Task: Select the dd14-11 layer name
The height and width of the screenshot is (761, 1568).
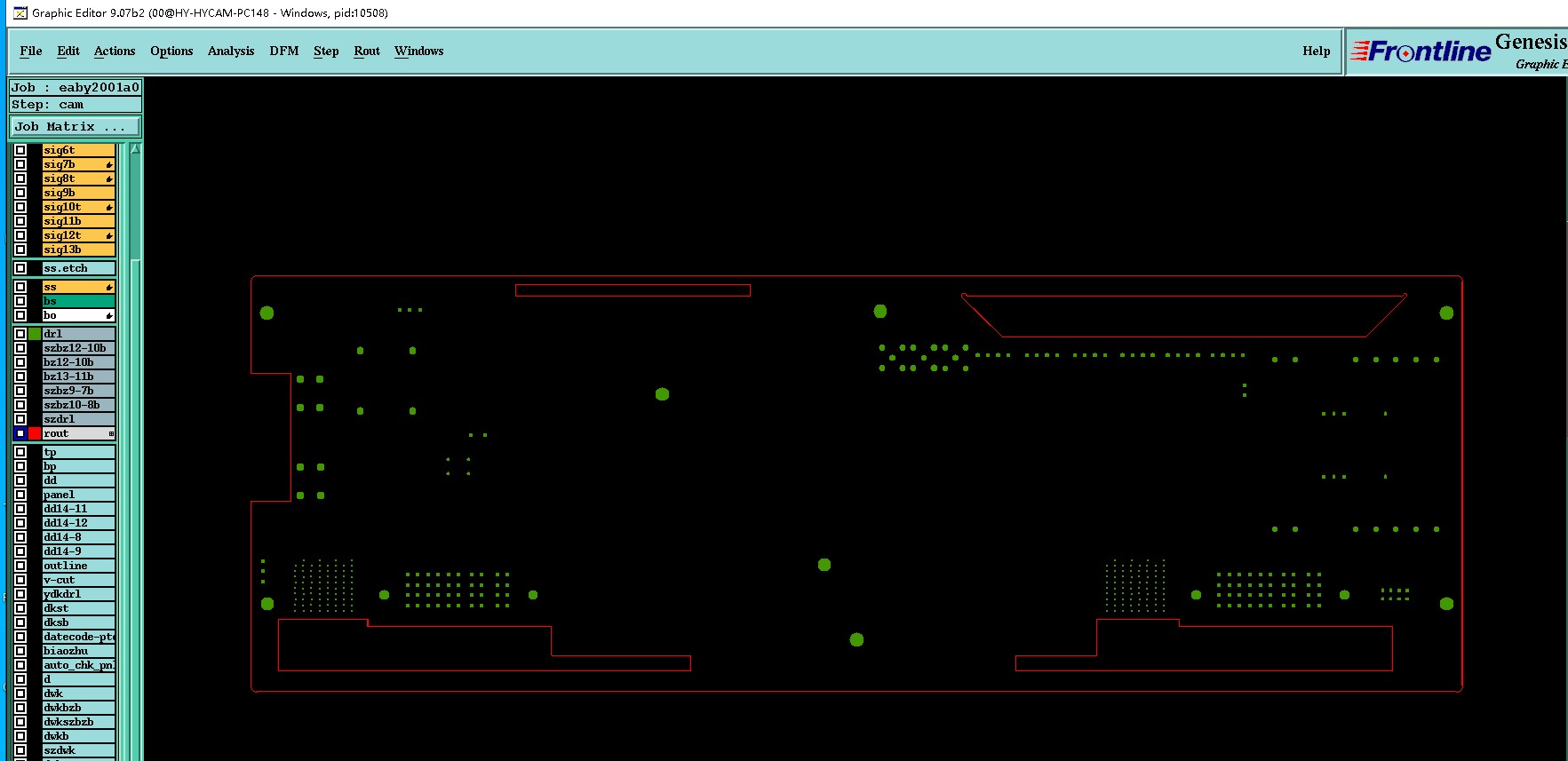Action: coord(79,509)
